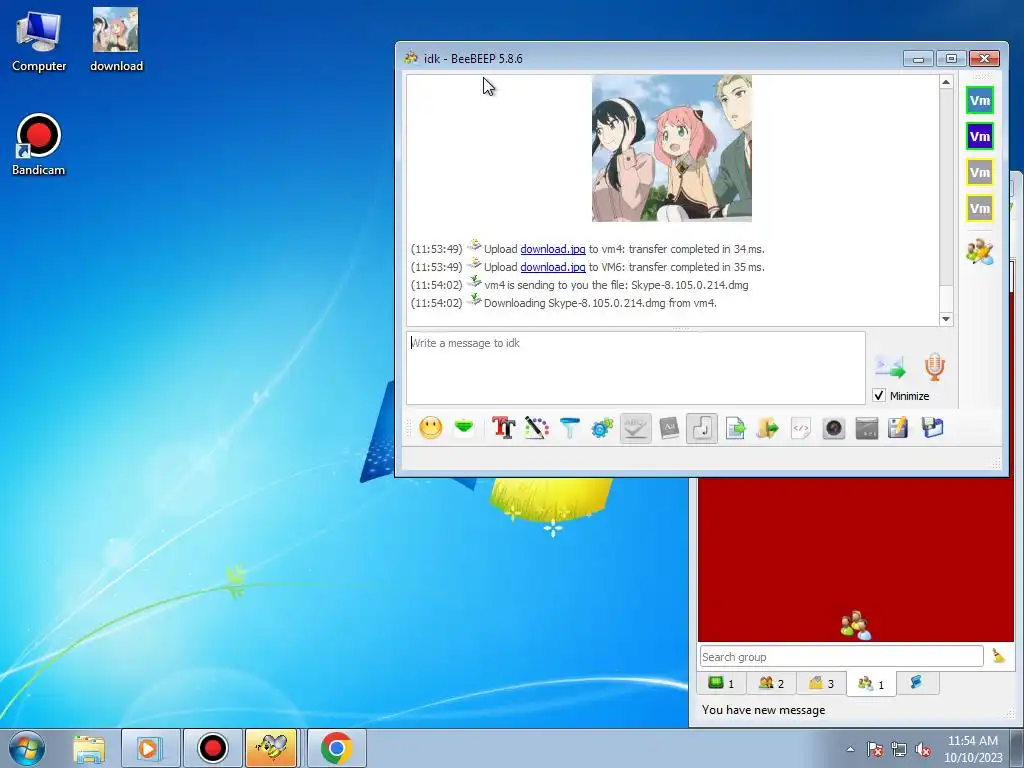Switch to the tab labeled 3
Screen dimensions: 1024x768
(x=821, y=683)
